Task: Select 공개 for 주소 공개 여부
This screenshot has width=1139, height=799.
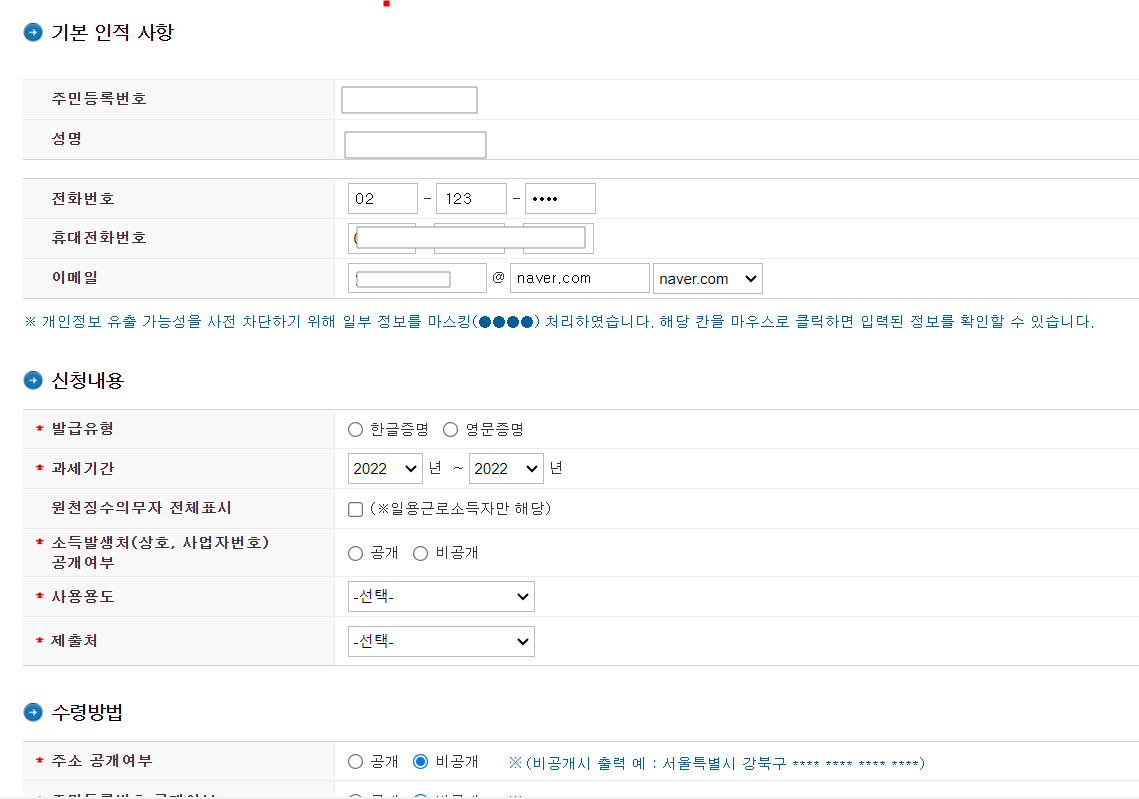Action: point(355,763)
